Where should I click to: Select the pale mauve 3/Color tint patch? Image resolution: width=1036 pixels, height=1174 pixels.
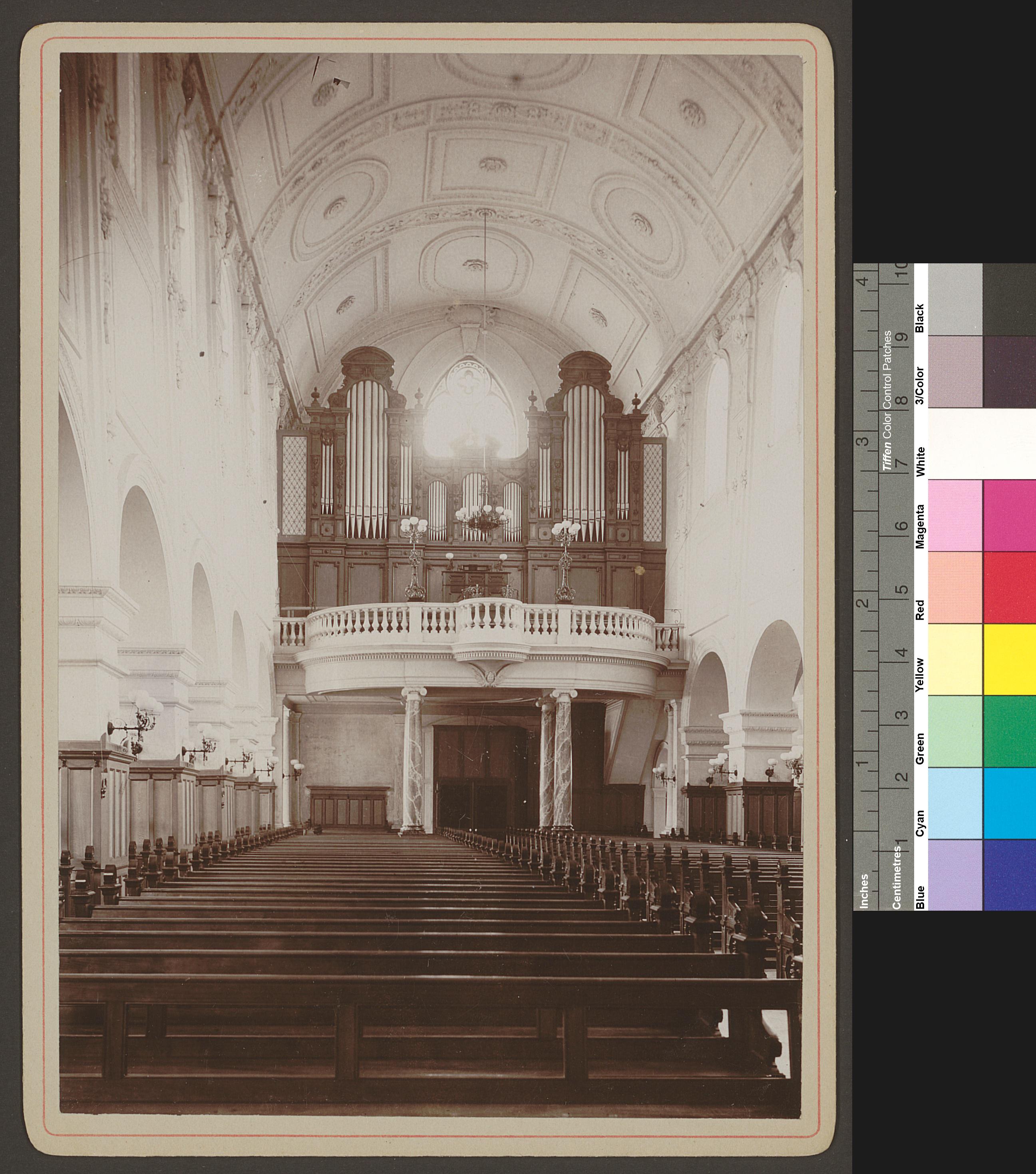[955, 372]
